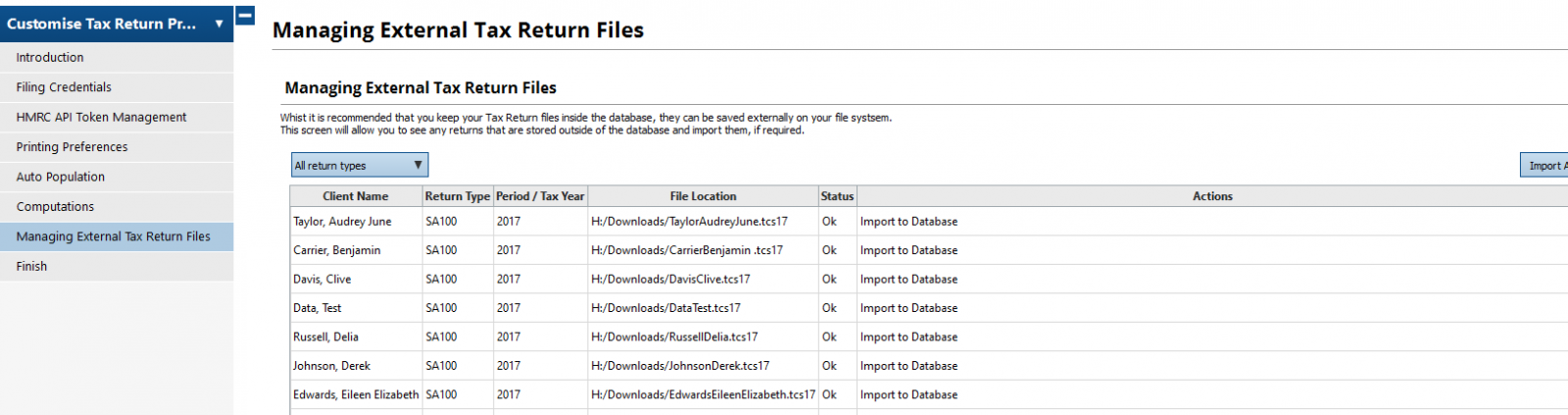Select Managing External Tax Return Files item
This screenshot has width=1568, height=415.
click(113, 236)
